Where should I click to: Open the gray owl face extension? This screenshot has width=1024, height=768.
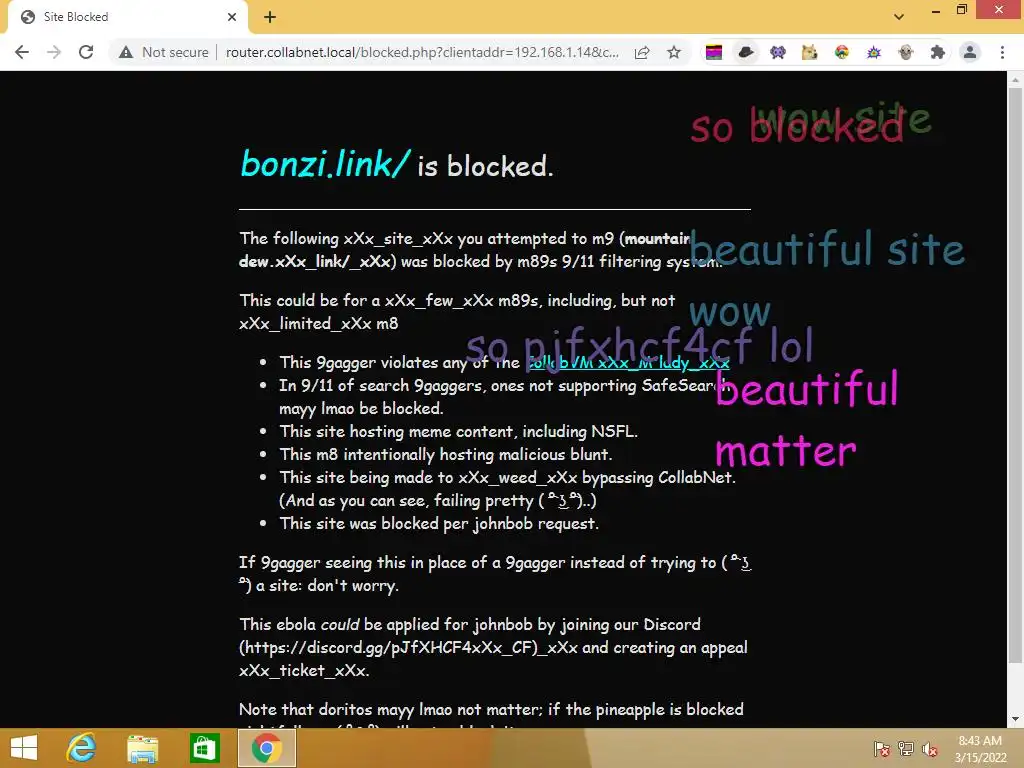(906, 52)
